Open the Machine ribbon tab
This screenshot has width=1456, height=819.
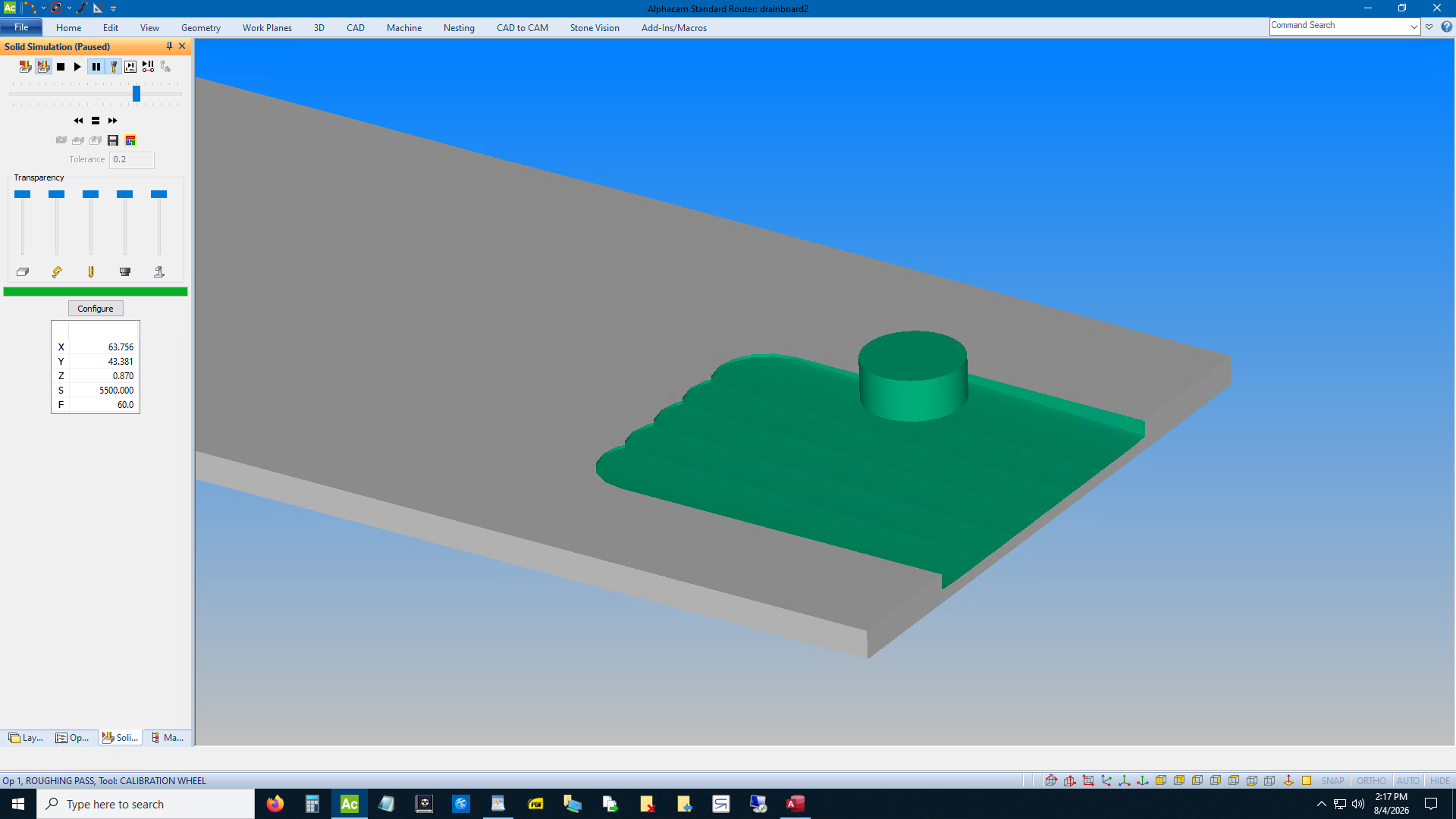tap(404, 28)
